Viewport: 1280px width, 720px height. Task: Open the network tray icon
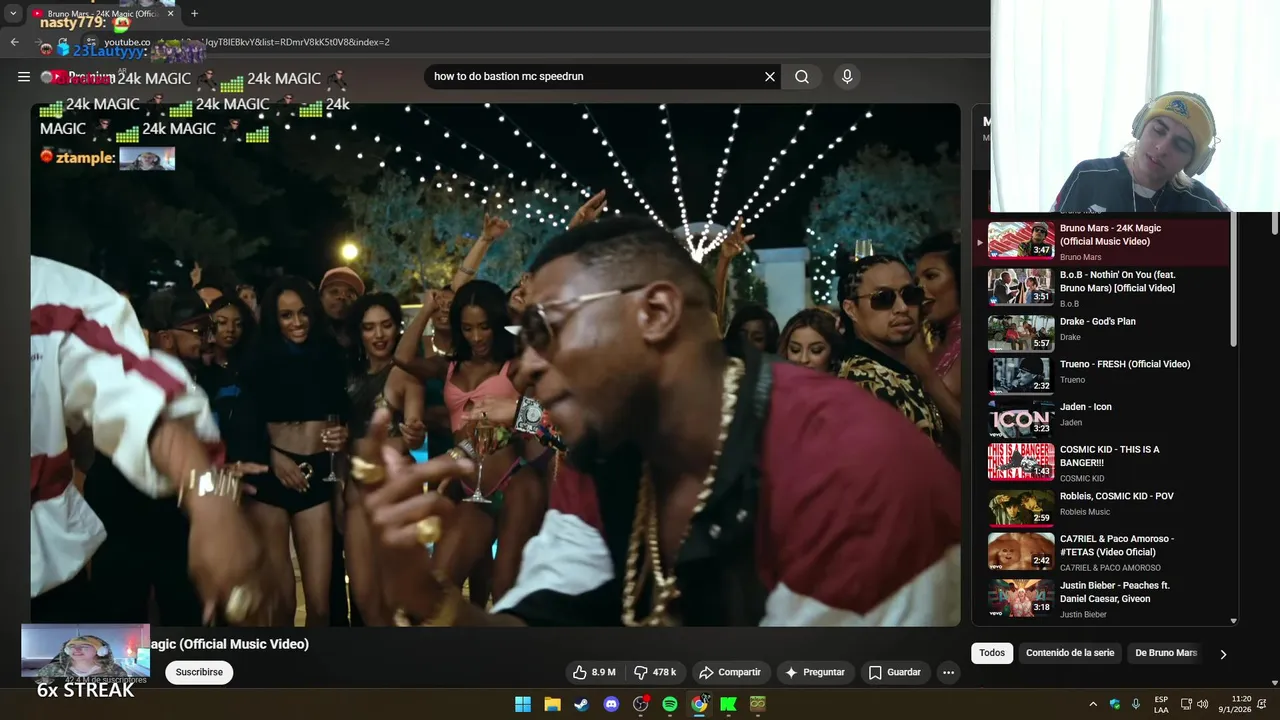pos(1186,704)
